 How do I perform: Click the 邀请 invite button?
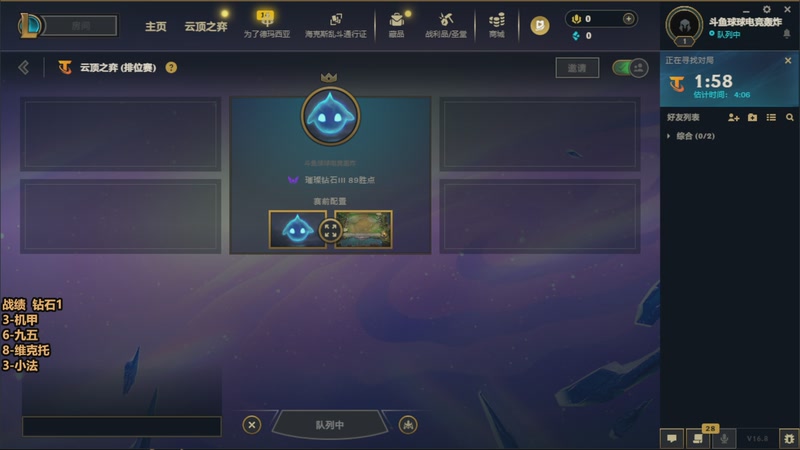click(x=577, y=68)
